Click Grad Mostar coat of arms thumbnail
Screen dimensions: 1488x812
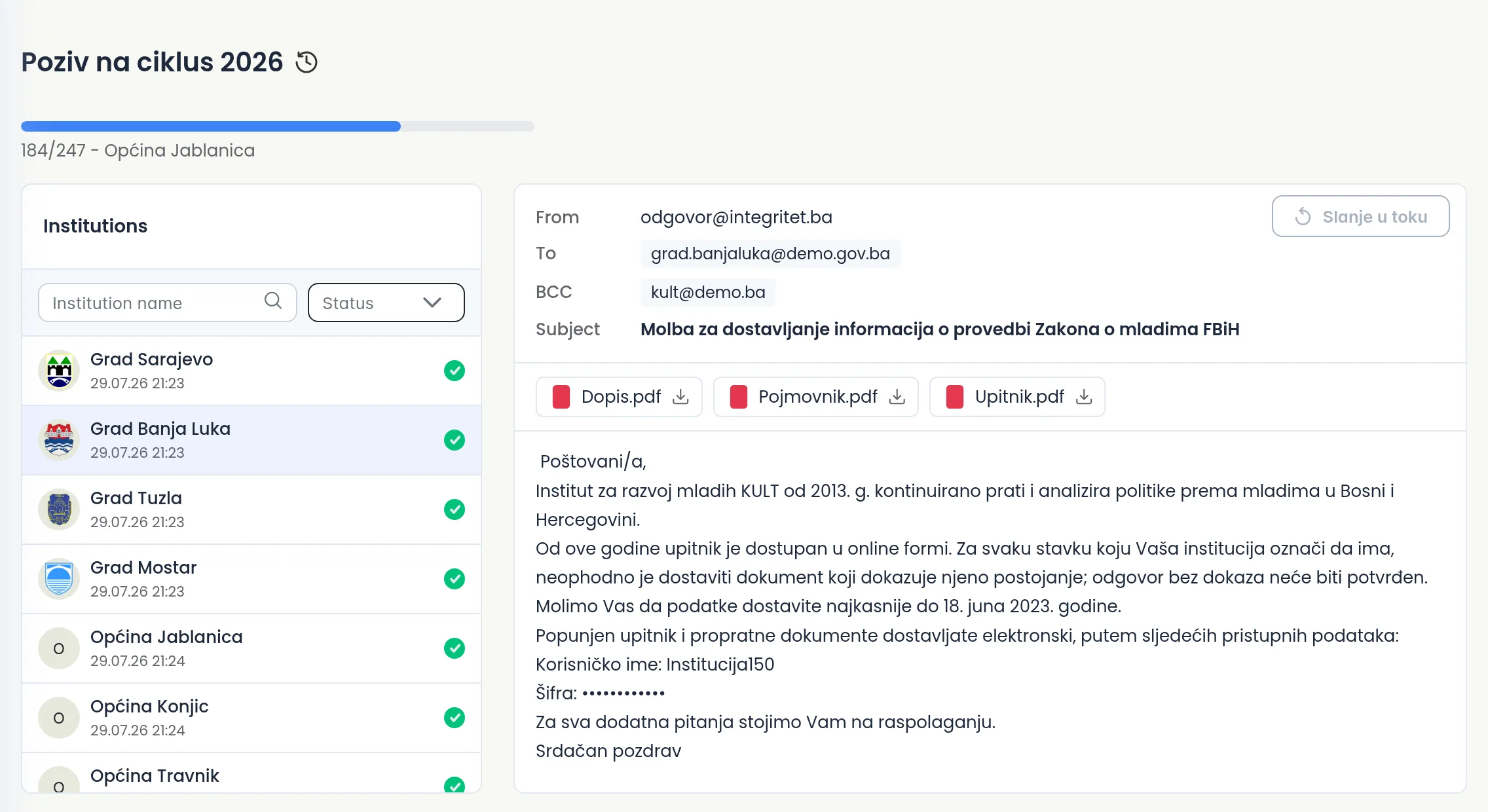click(59, 579)
